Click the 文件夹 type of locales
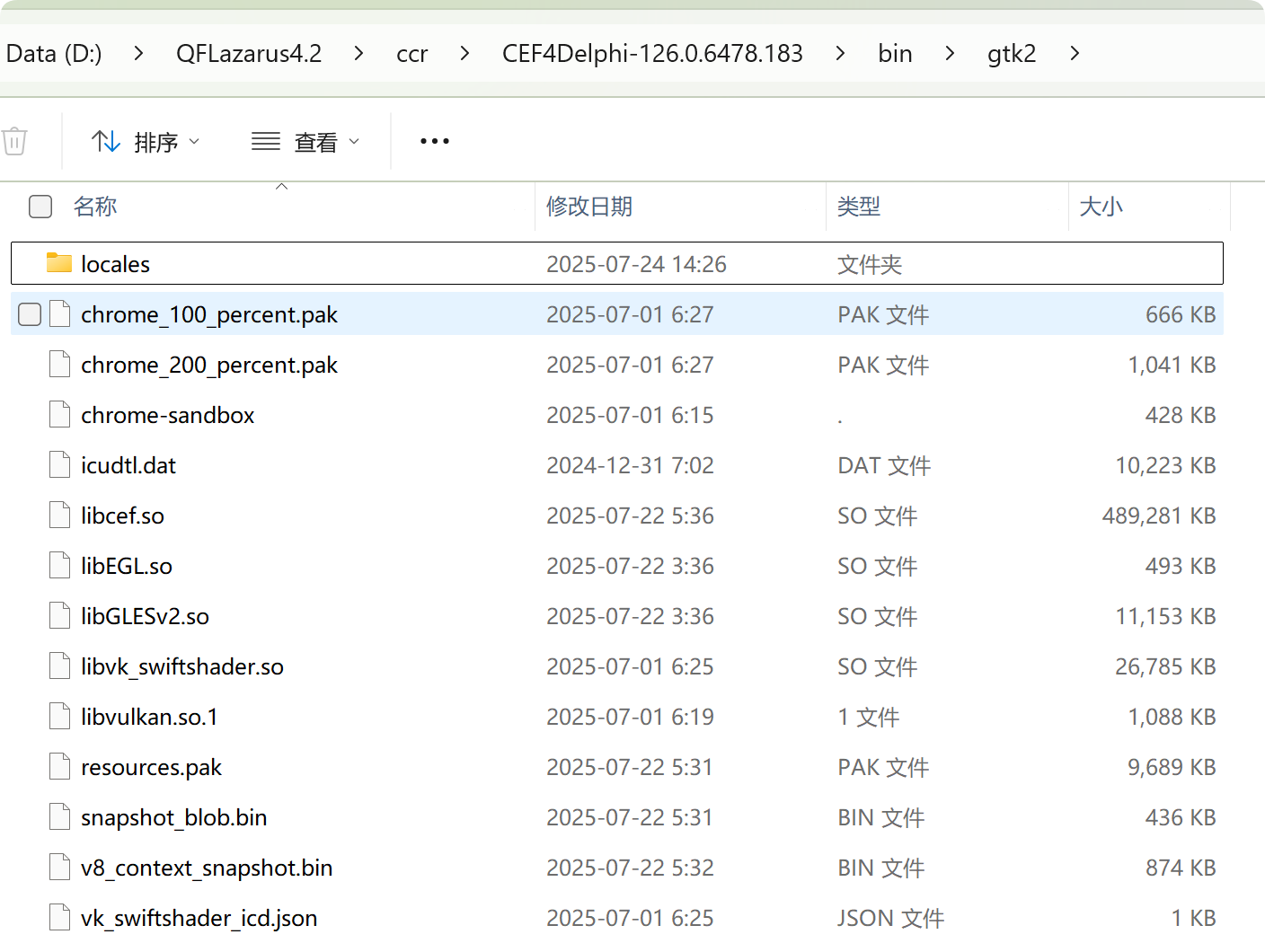1265x952 pixels. (870, 264)
